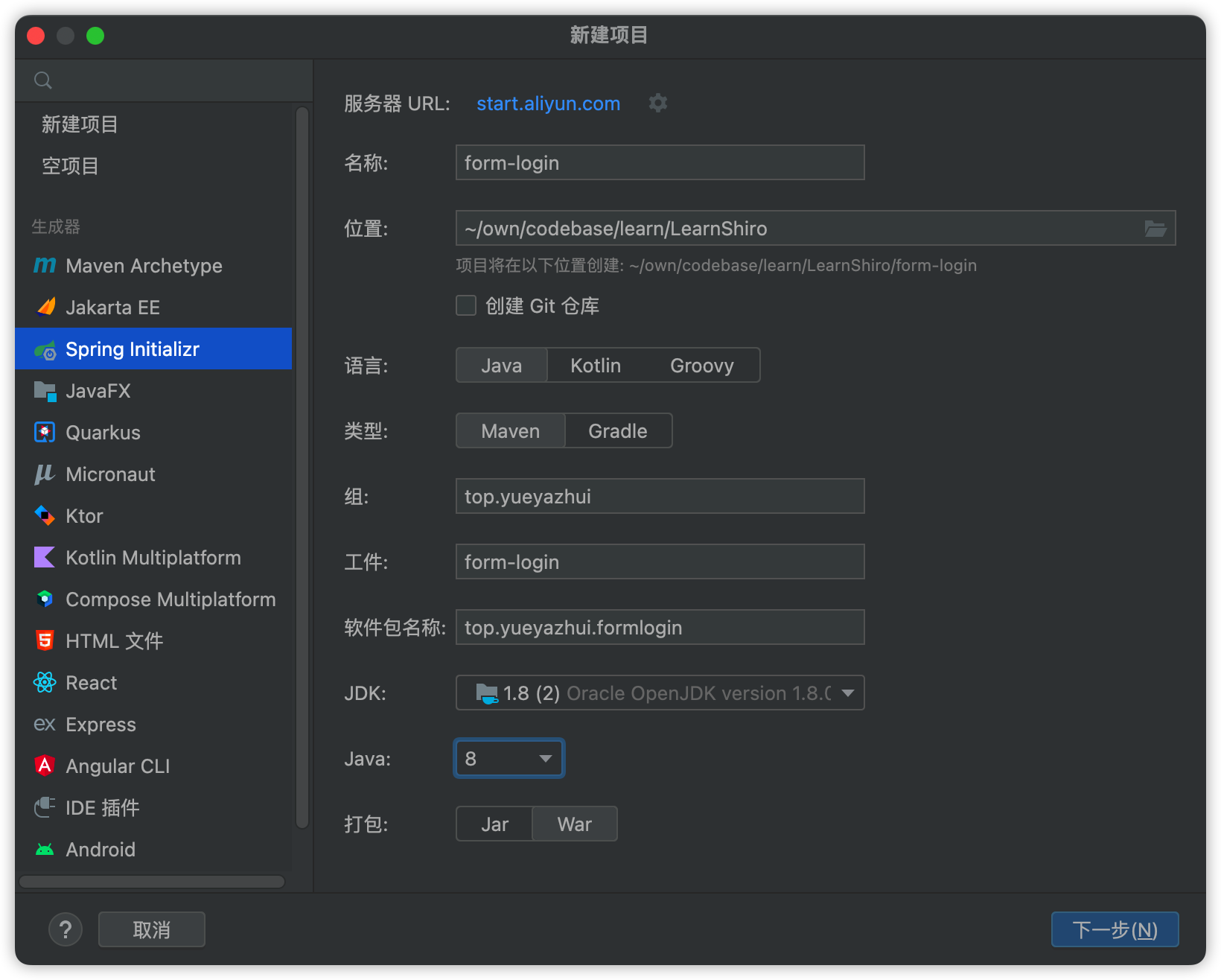
Task: Click the 取消 cancel button
Action: click(152, 929)
